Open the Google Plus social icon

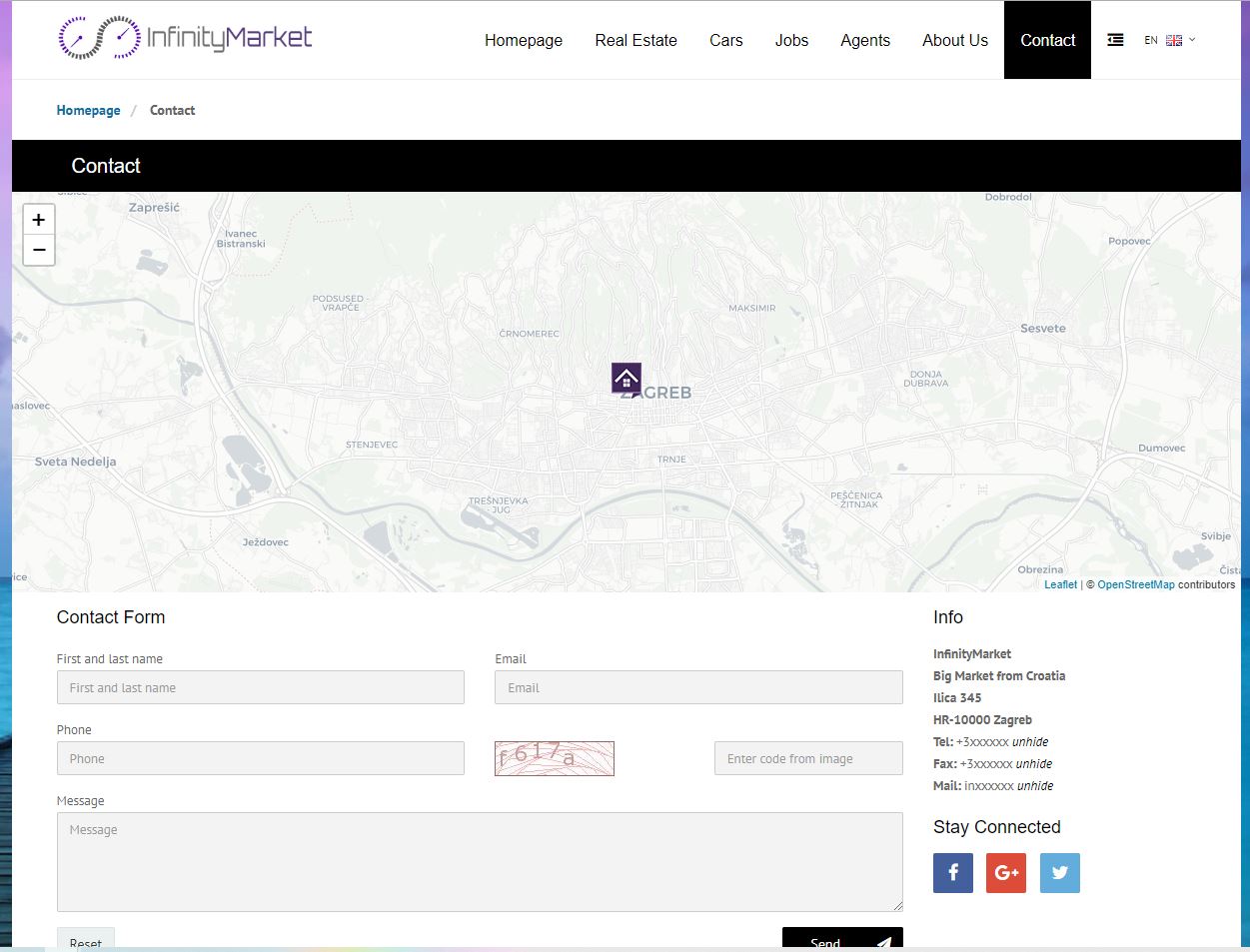click(1005, 872)
